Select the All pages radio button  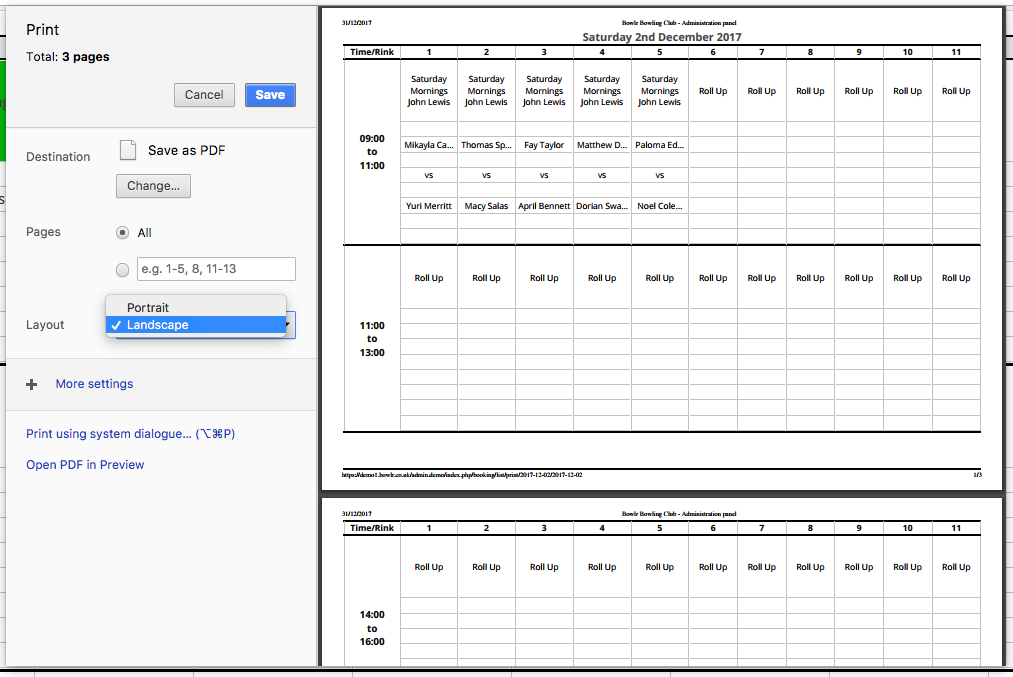(122, 232)
